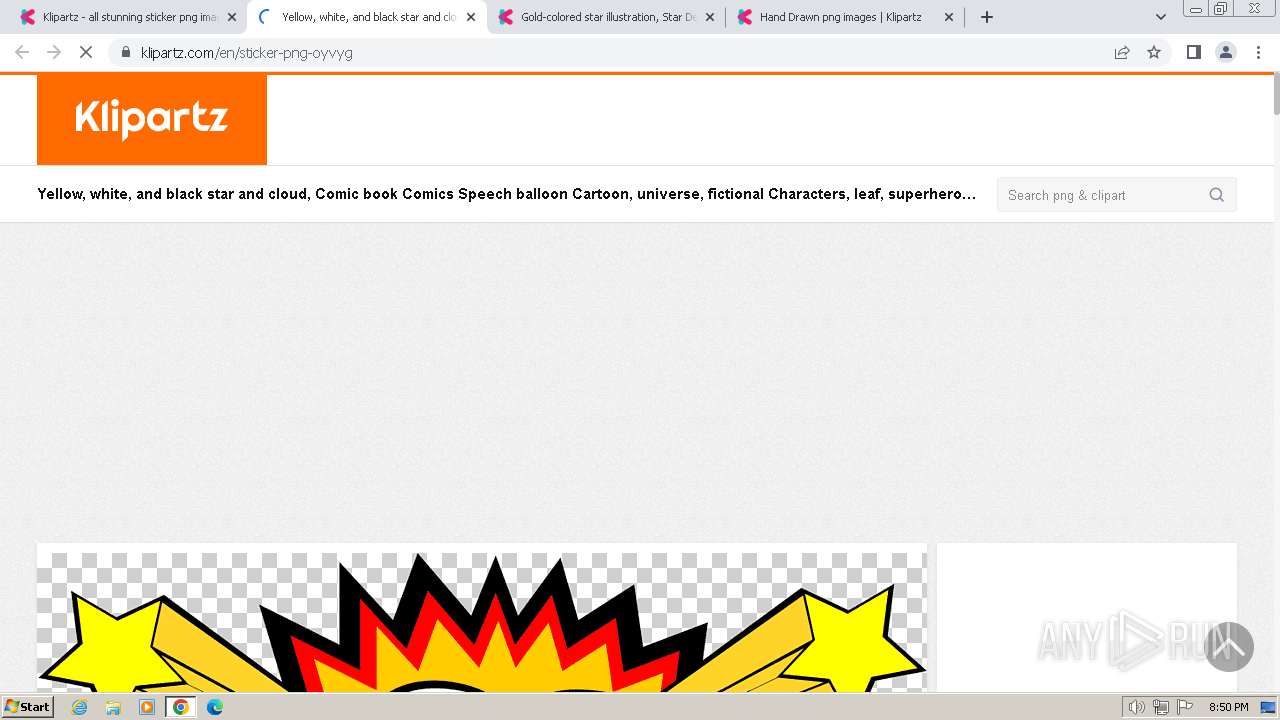This screenshot has height=720, width=1280.
Task: Click the search magnifier icon
Action: [1216, 195]
